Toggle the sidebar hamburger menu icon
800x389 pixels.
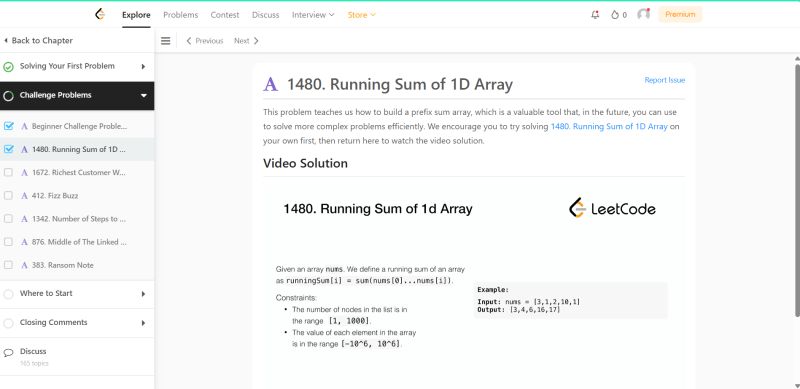(165, 41)
